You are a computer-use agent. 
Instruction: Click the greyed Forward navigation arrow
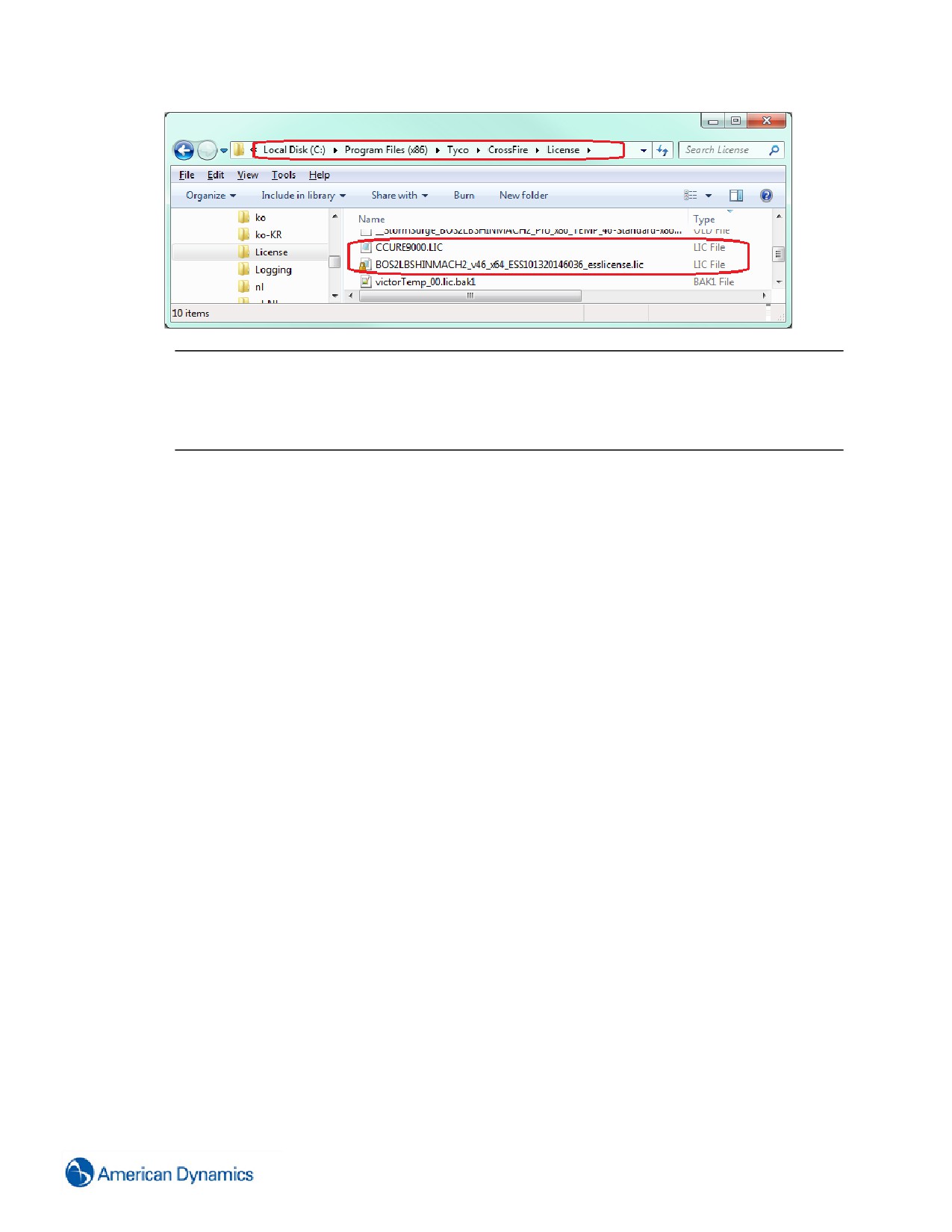coord(207,150)
